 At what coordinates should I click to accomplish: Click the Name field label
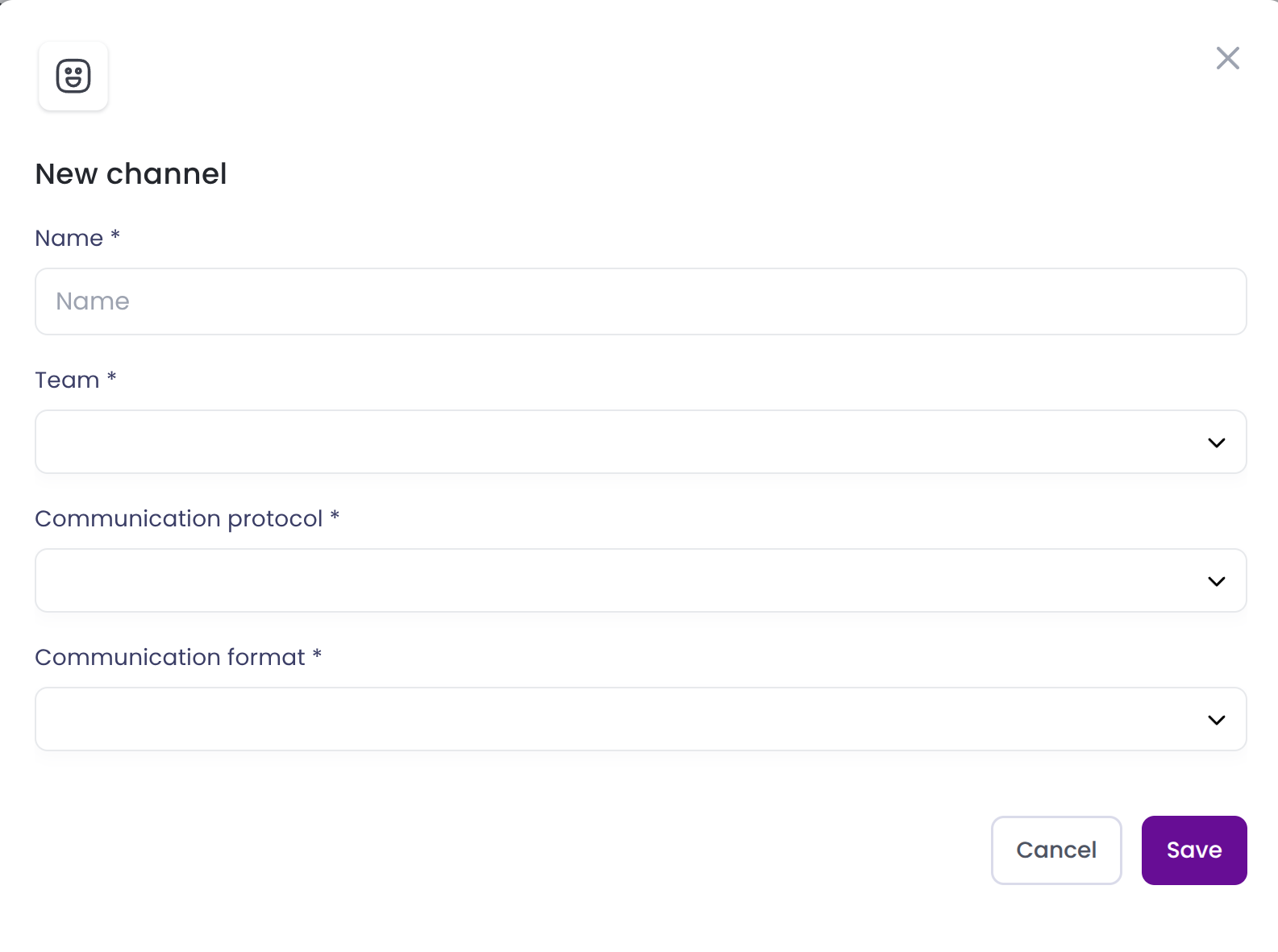click(69, 239)
